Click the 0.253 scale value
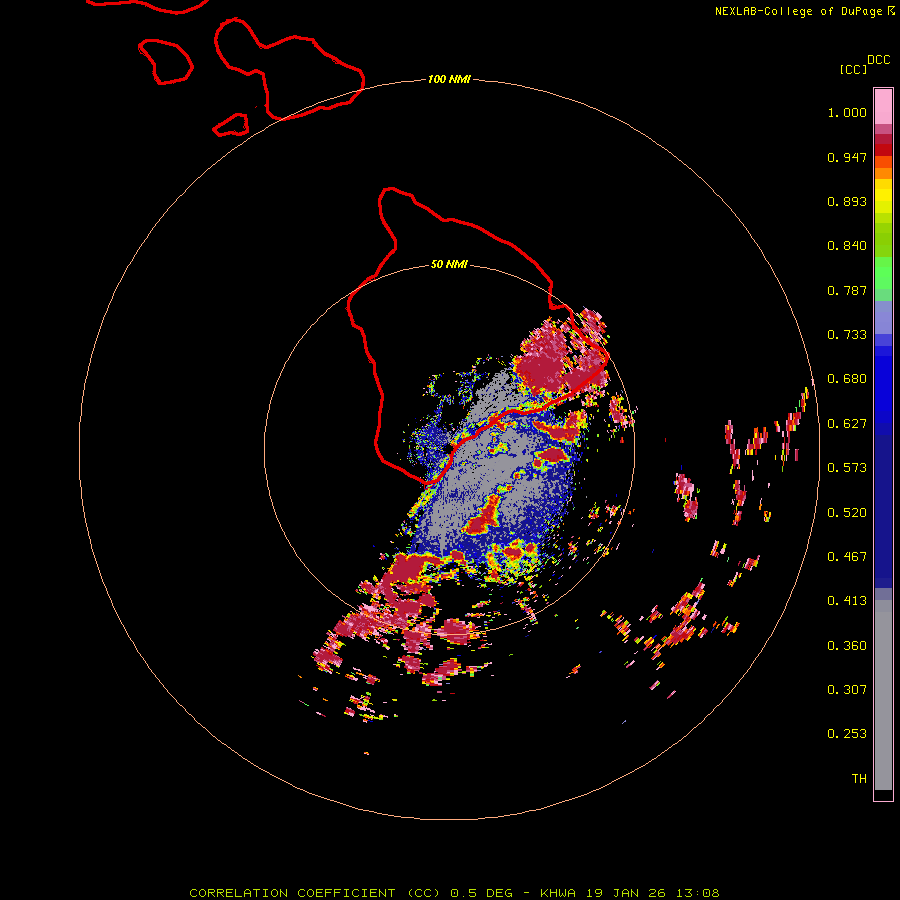The image size is (900, 900). [847, 734]
